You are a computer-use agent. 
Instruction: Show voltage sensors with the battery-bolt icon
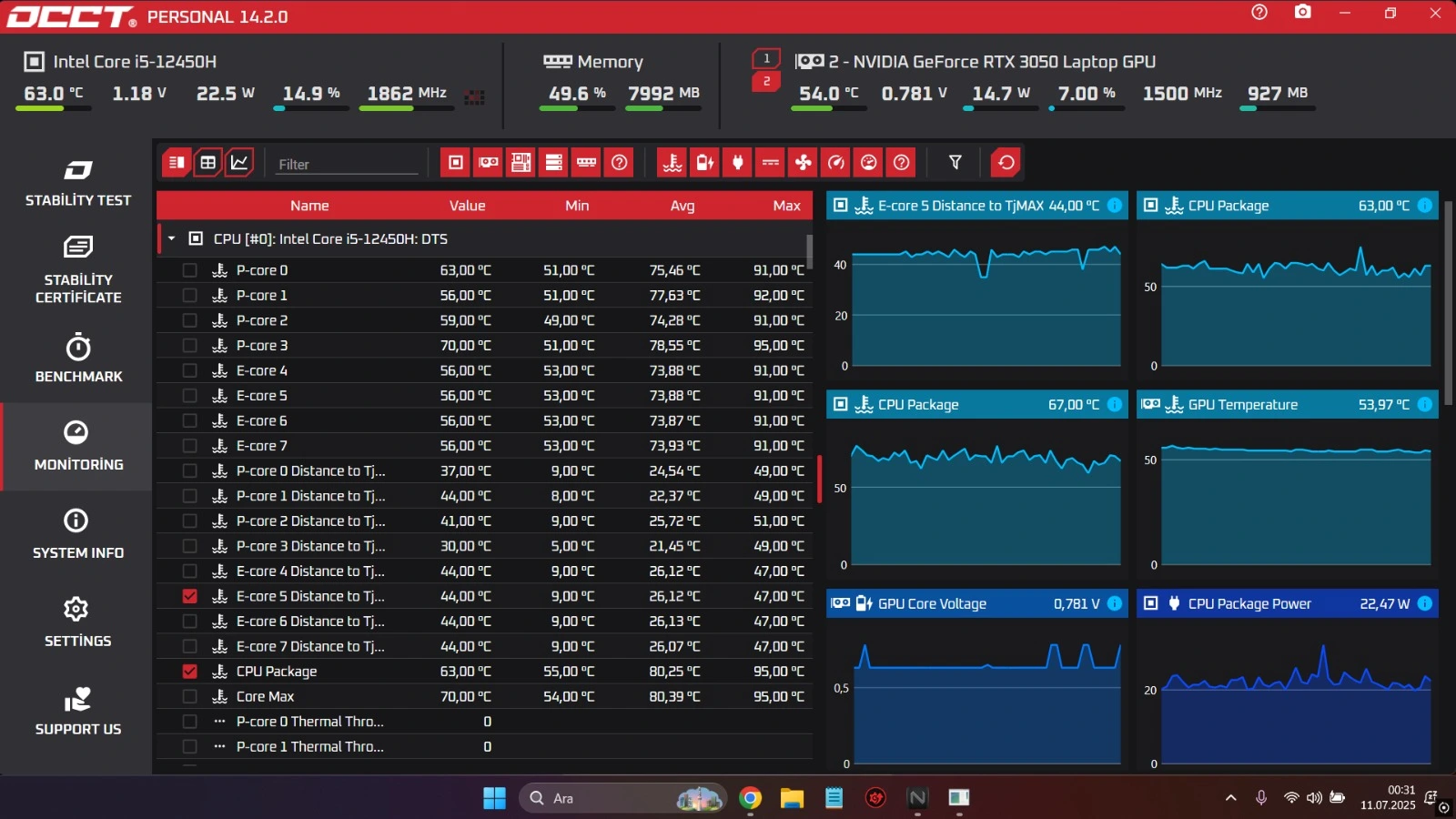705,163
